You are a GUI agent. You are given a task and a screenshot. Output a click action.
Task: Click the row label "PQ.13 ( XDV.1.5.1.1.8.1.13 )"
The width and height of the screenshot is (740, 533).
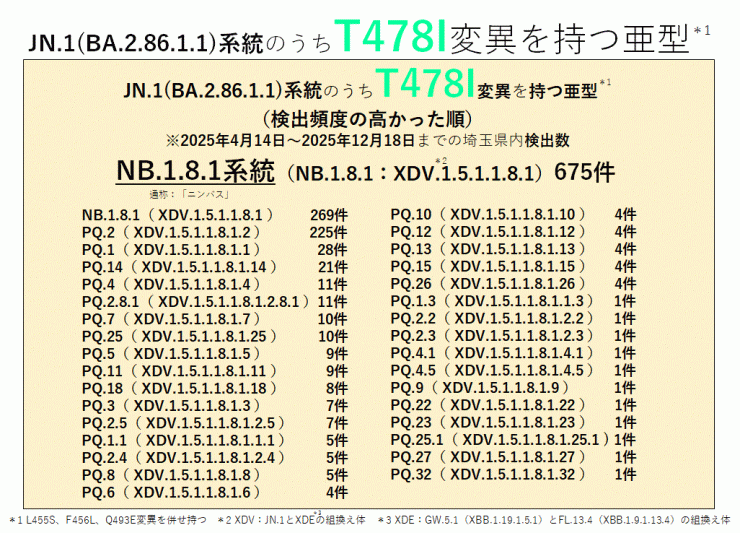[488, 249]
